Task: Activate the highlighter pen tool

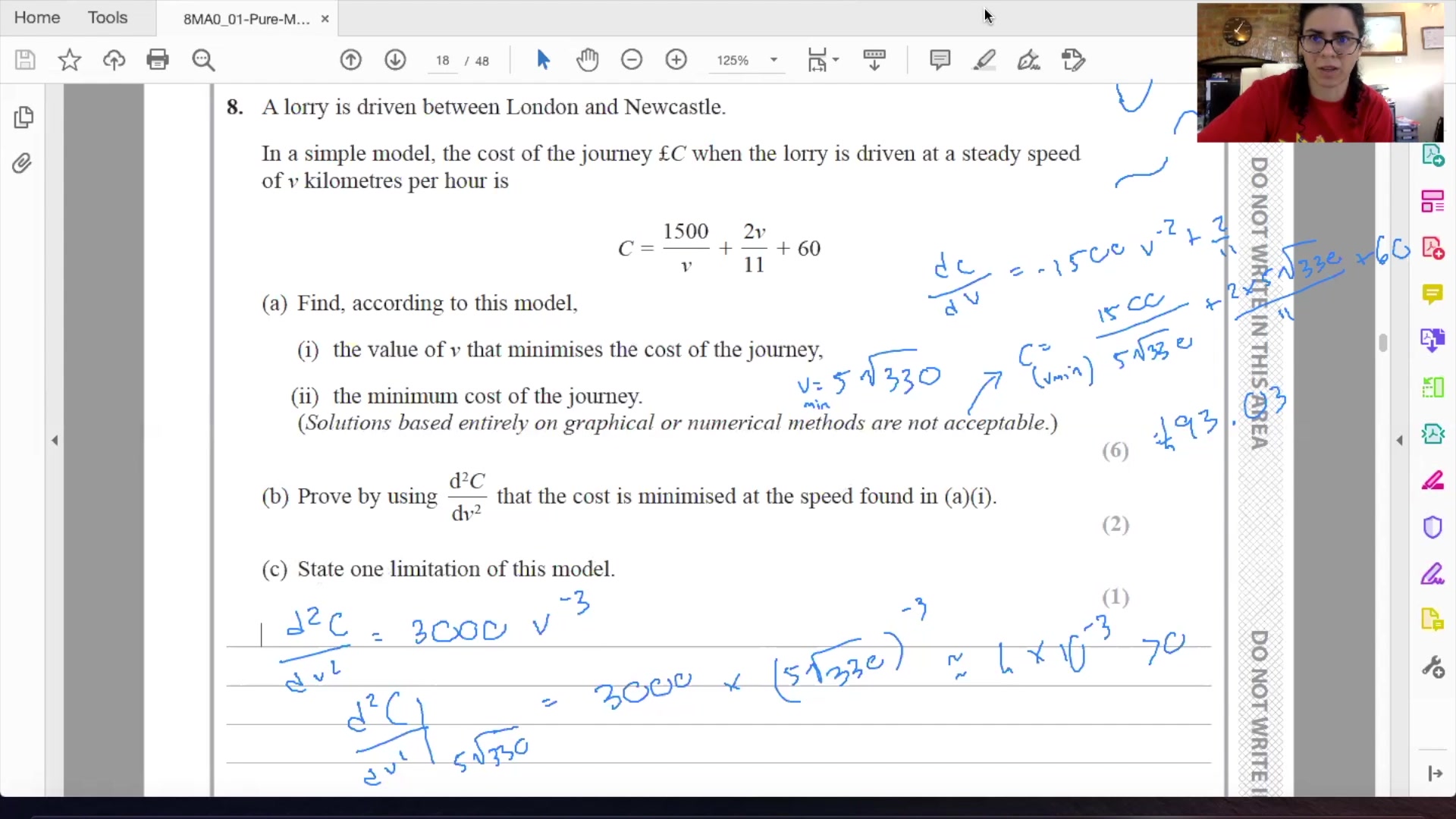Action: point(984,60)
